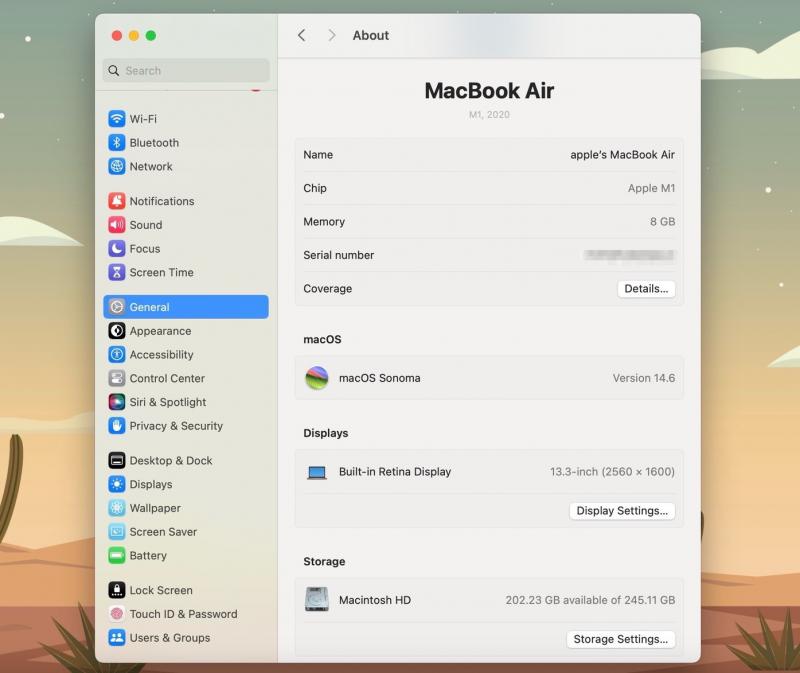Click Touch ID fingerprint icon

[116, 614]
